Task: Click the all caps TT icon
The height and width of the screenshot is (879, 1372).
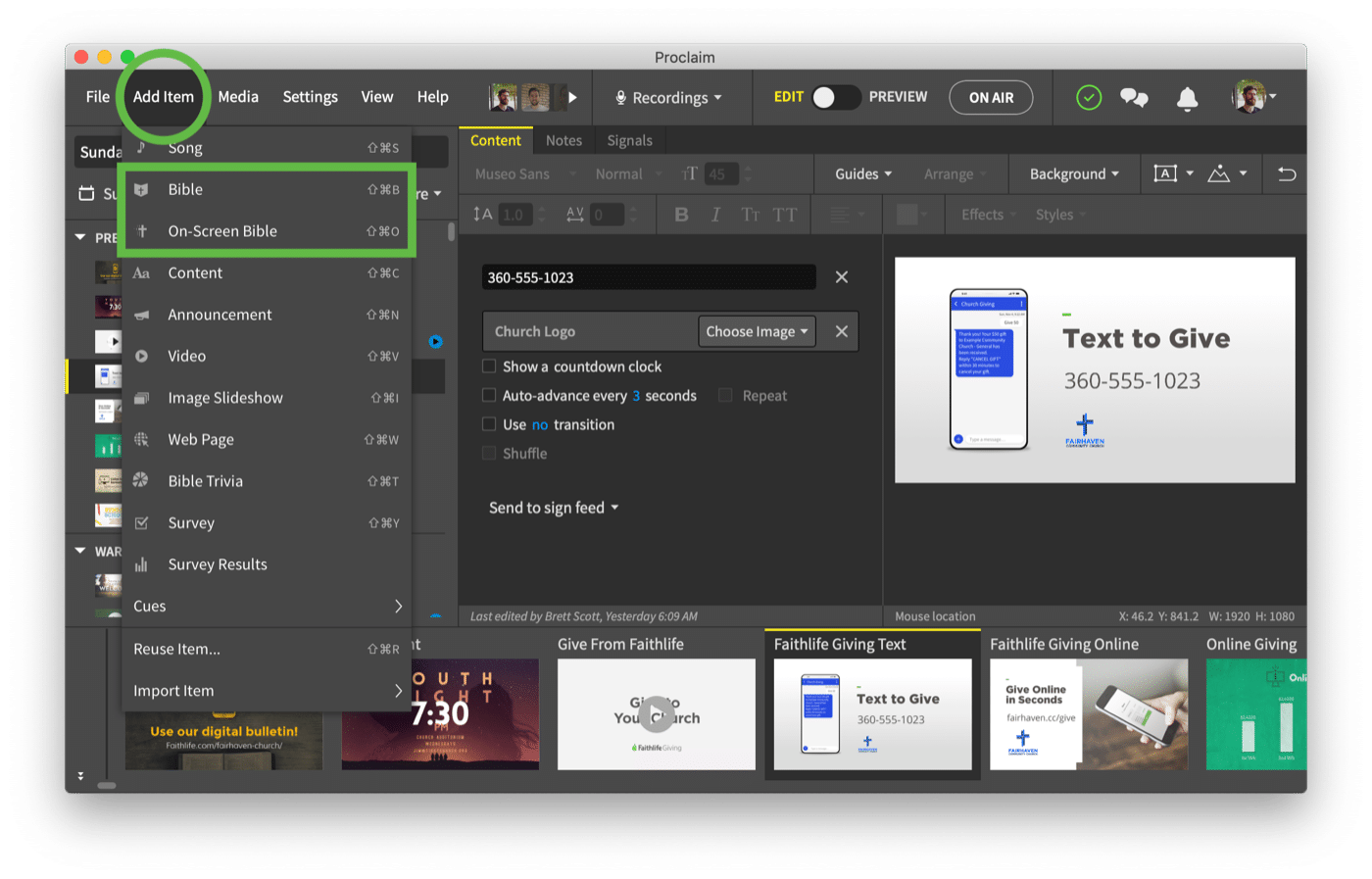Action: point(784,215)
